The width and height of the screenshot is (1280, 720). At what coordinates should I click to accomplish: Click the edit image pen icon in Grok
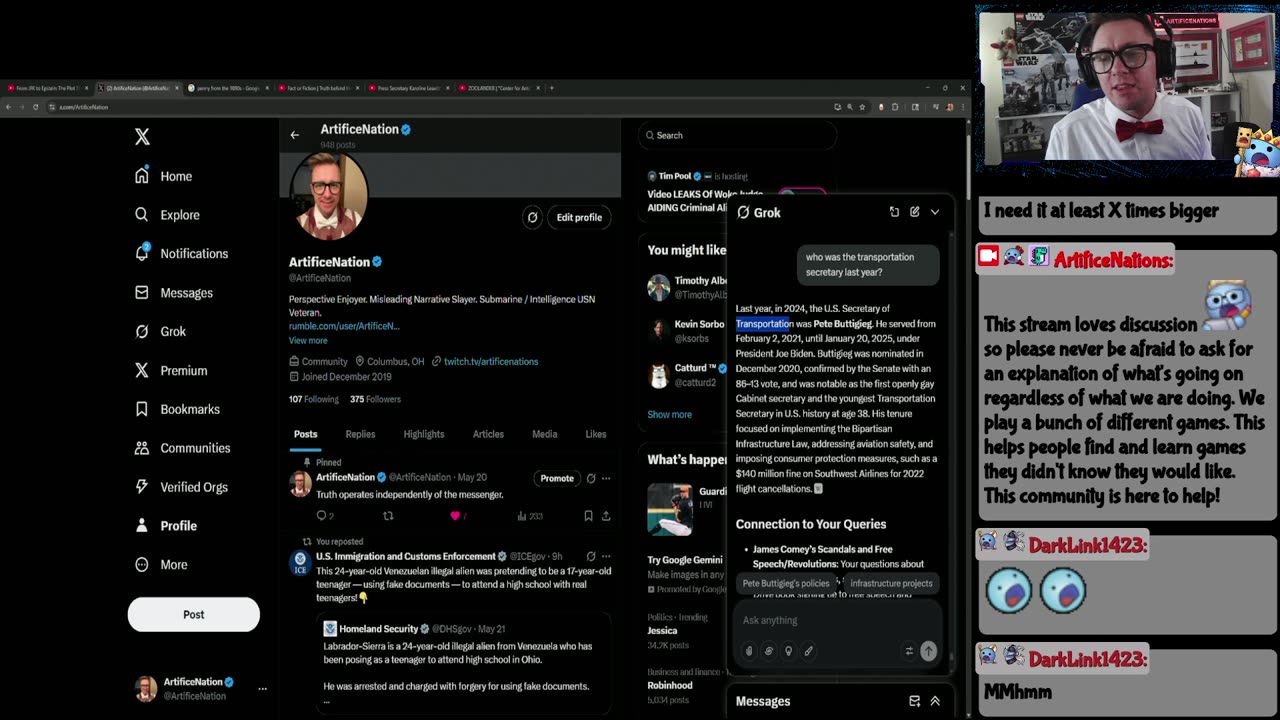coord(808,651)
